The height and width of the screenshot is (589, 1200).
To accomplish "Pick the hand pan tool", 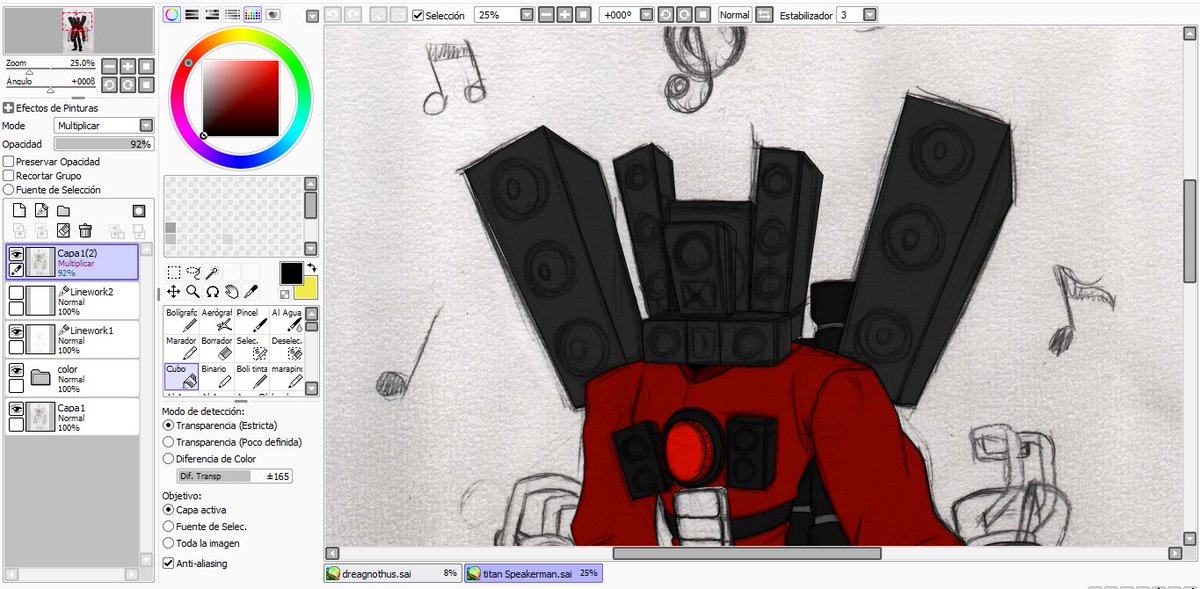I will [231, 292].
